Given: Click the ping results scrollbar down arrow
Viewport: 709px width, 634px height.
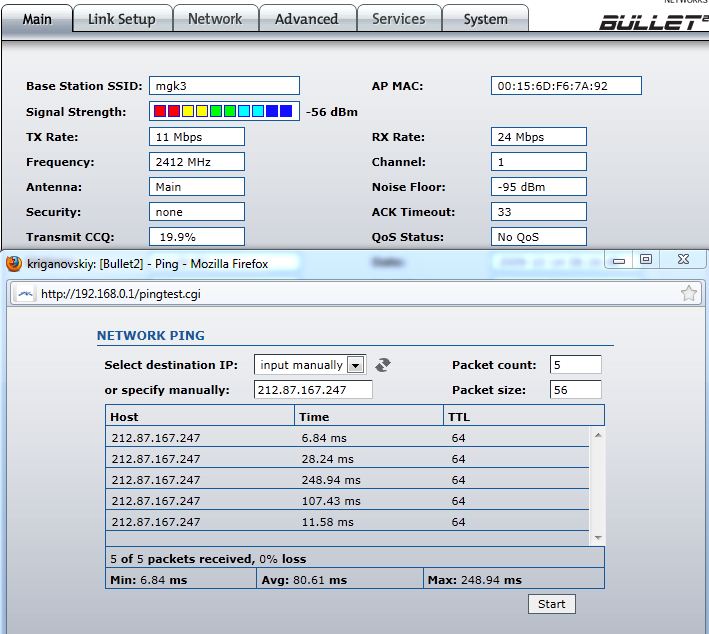Looking at the screenshot, I should coord(598,538).
